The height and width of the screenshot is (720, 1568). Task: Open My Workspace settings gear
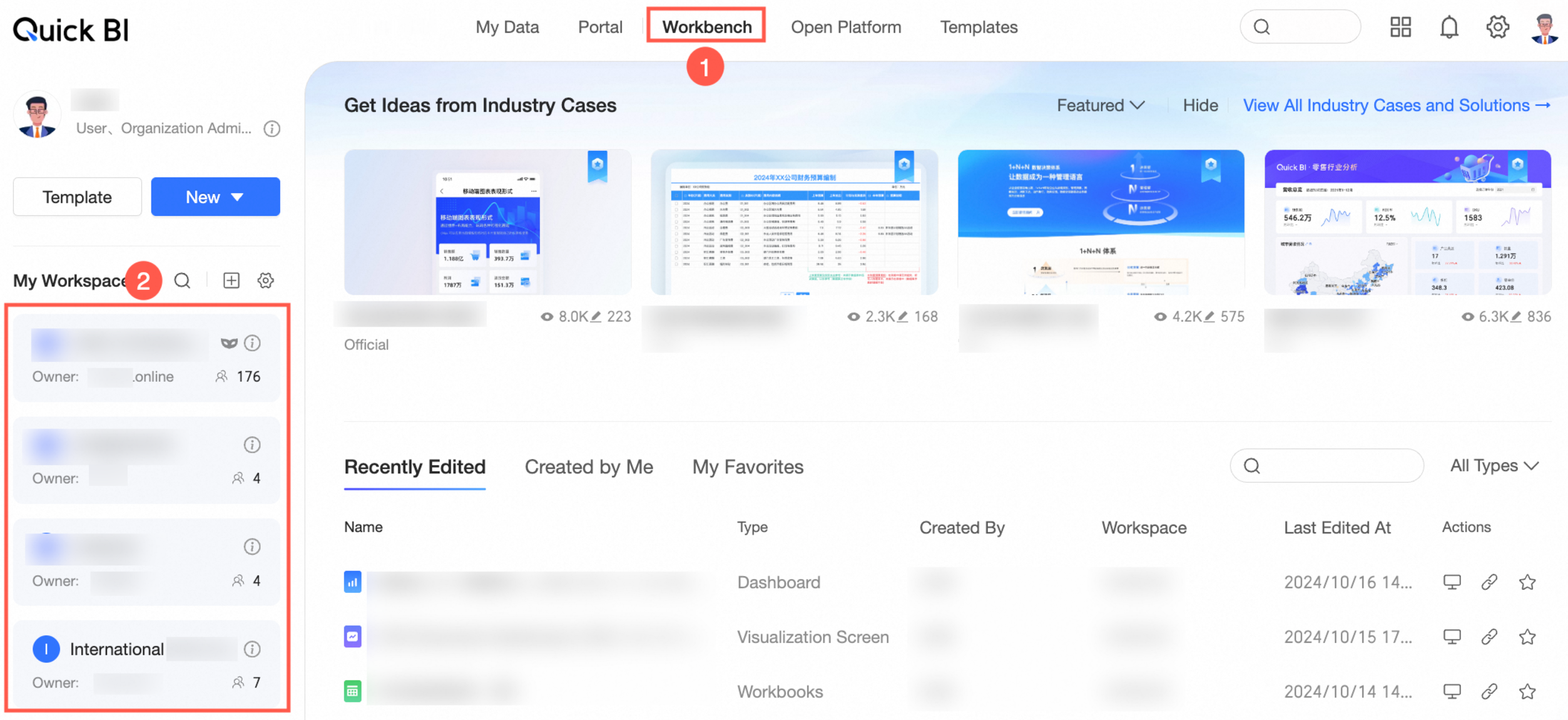point(266,280)
